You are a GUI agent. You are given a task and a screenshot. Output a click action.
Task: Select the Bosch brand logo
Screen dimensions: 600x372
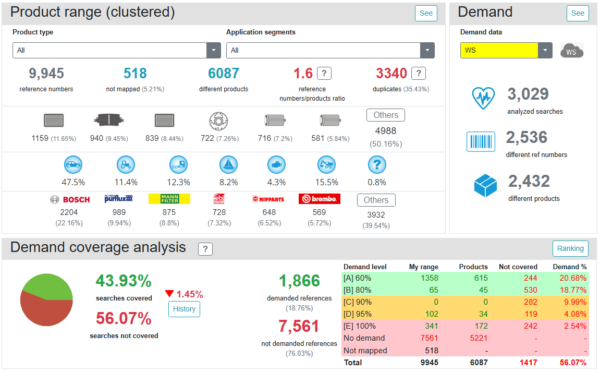pos(70,199)
